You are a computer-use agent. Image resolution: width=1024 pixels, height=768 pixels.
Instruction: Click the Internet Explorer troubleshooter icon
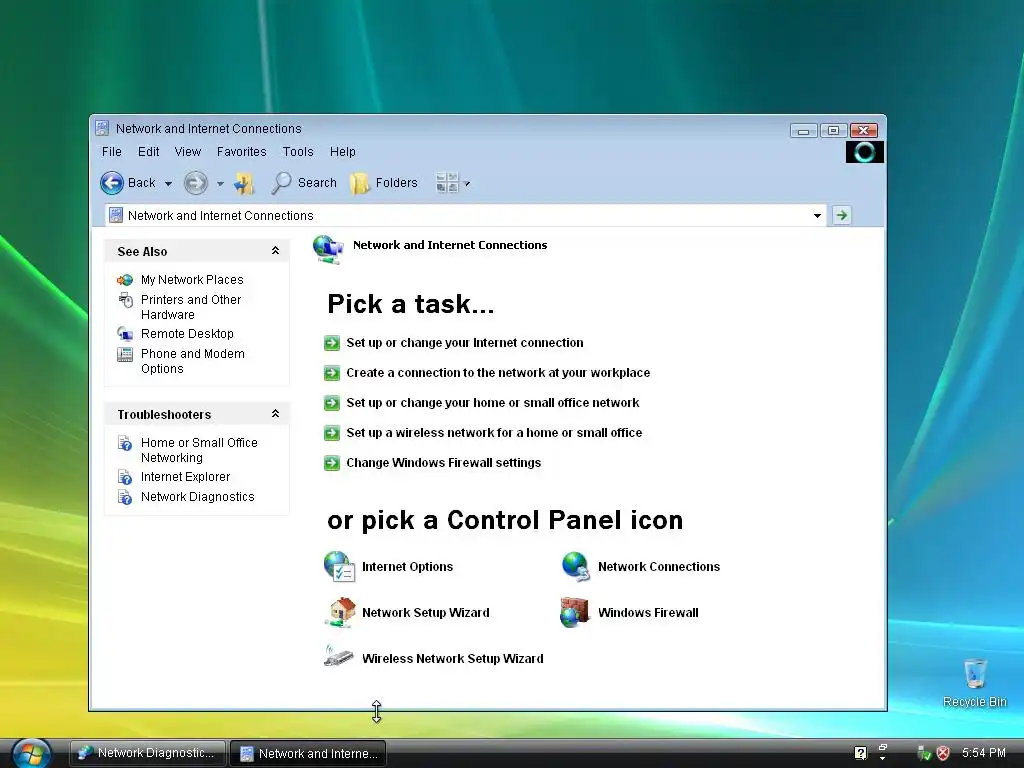coord(125,477)
